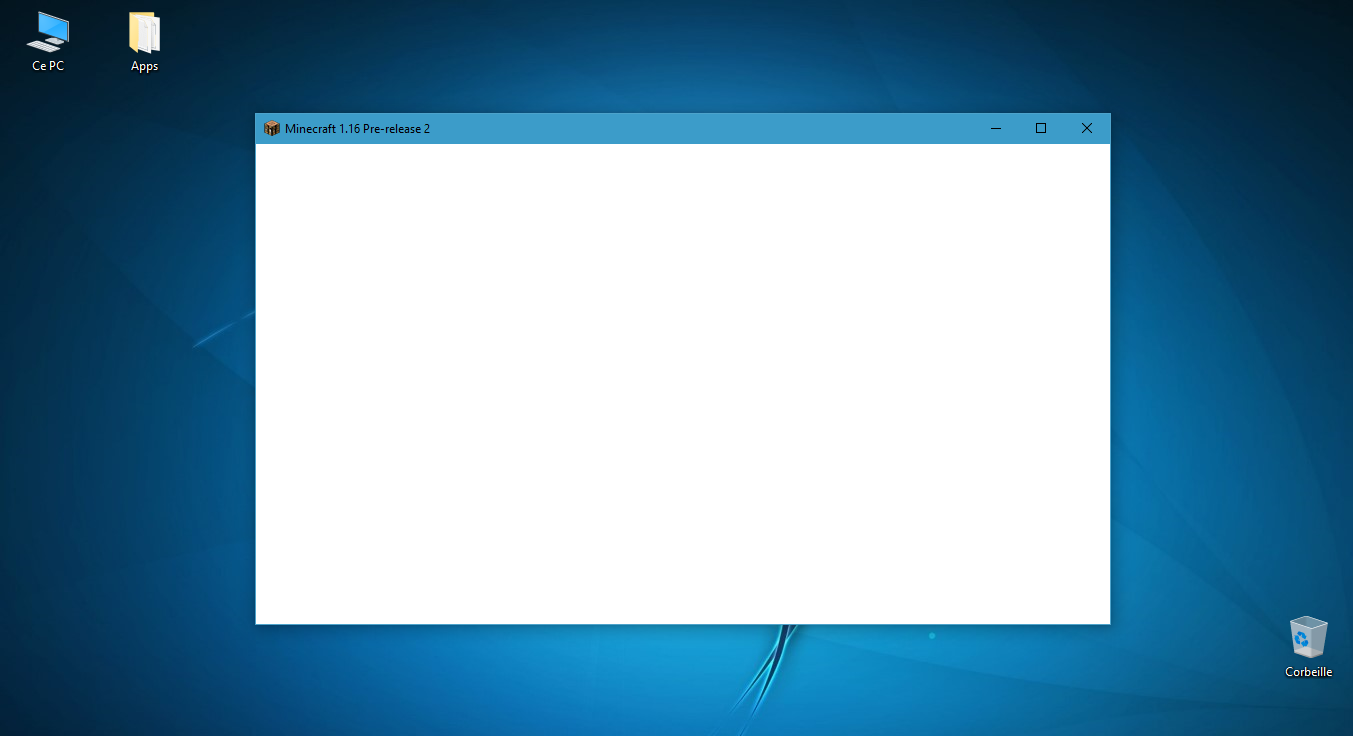Select the "Apps" folder label
Screen dimensions: 1353x736
click(145, 66)
